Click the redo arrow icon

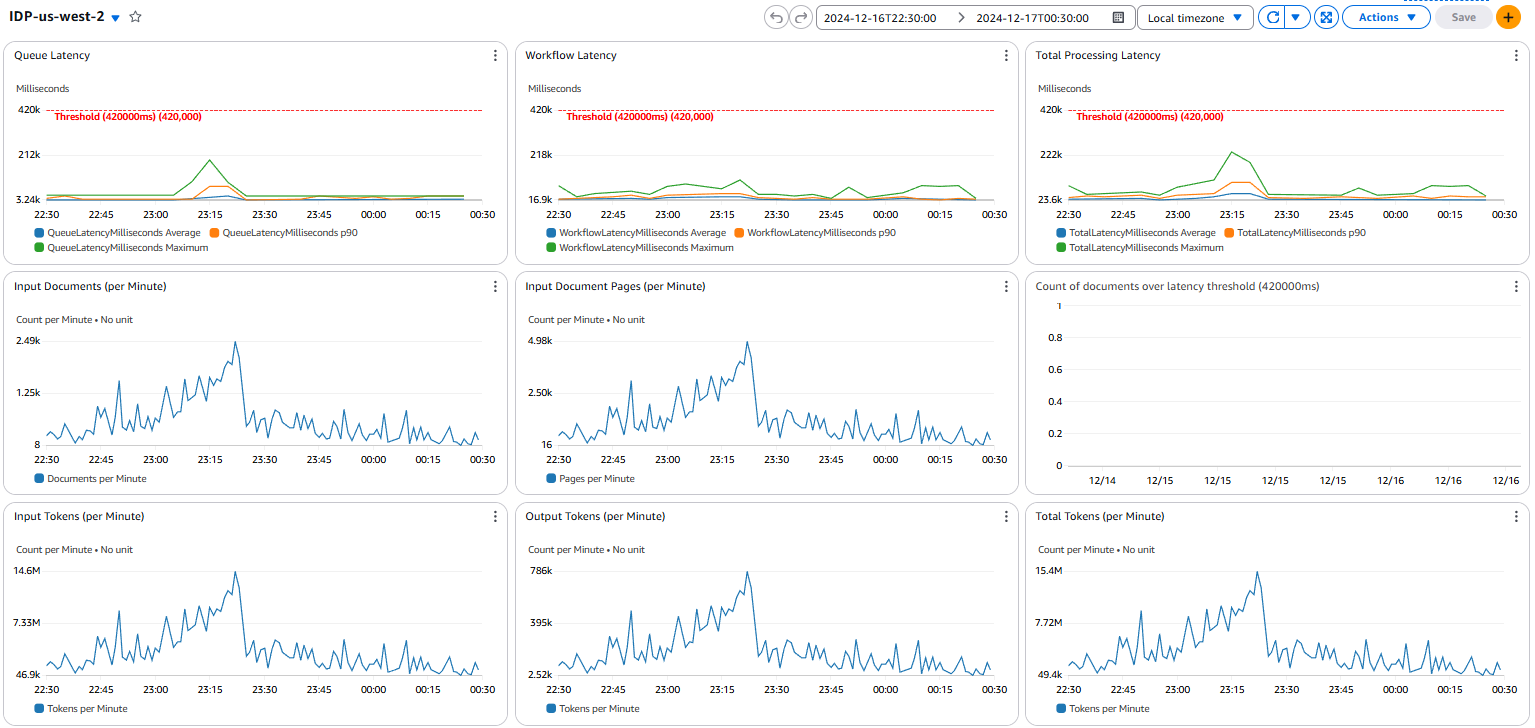799,17
